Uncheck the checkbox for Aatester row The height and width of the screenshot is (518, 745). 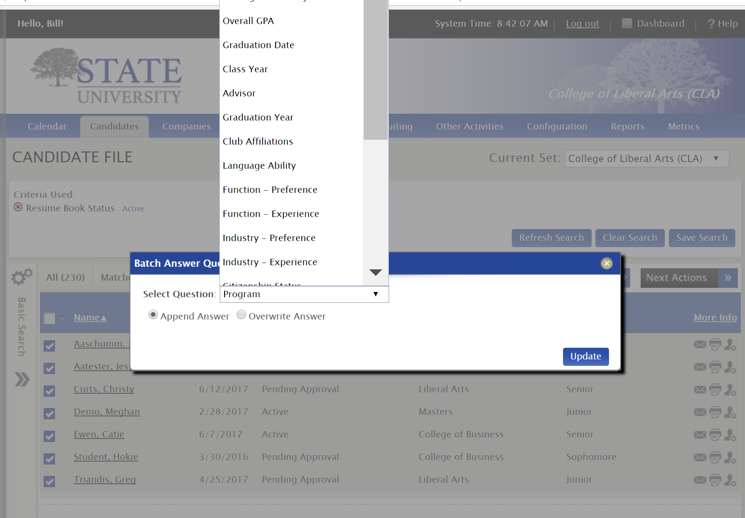click(x=49, y=368)
